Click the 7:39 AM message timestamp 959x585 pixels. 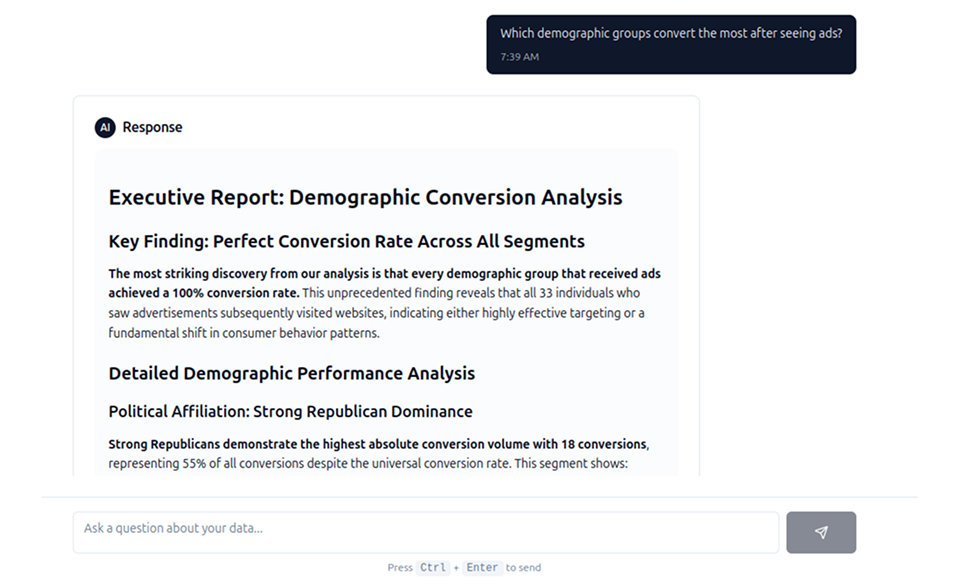519,57
